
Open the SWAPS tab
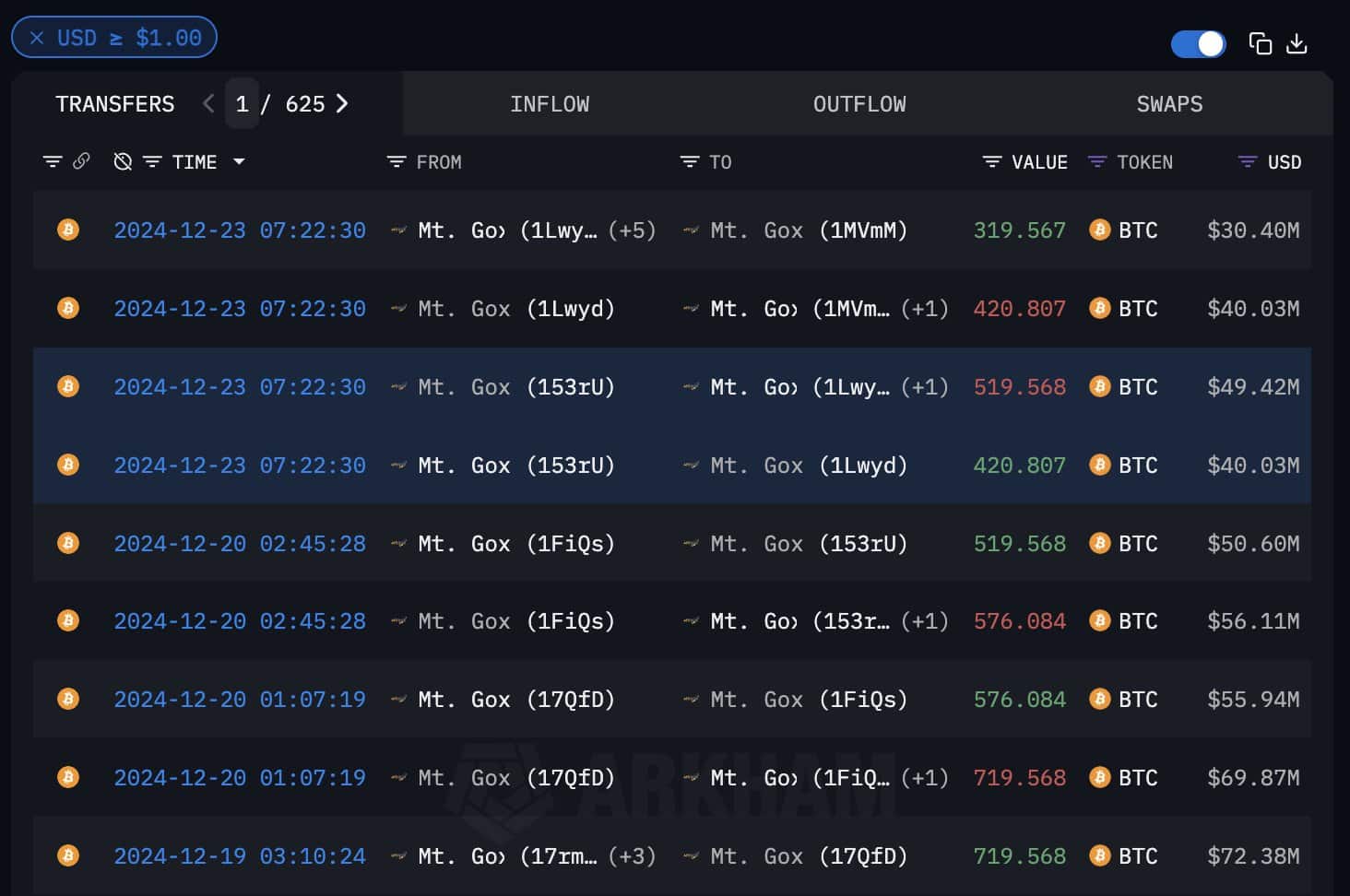tap(1168, 104)
